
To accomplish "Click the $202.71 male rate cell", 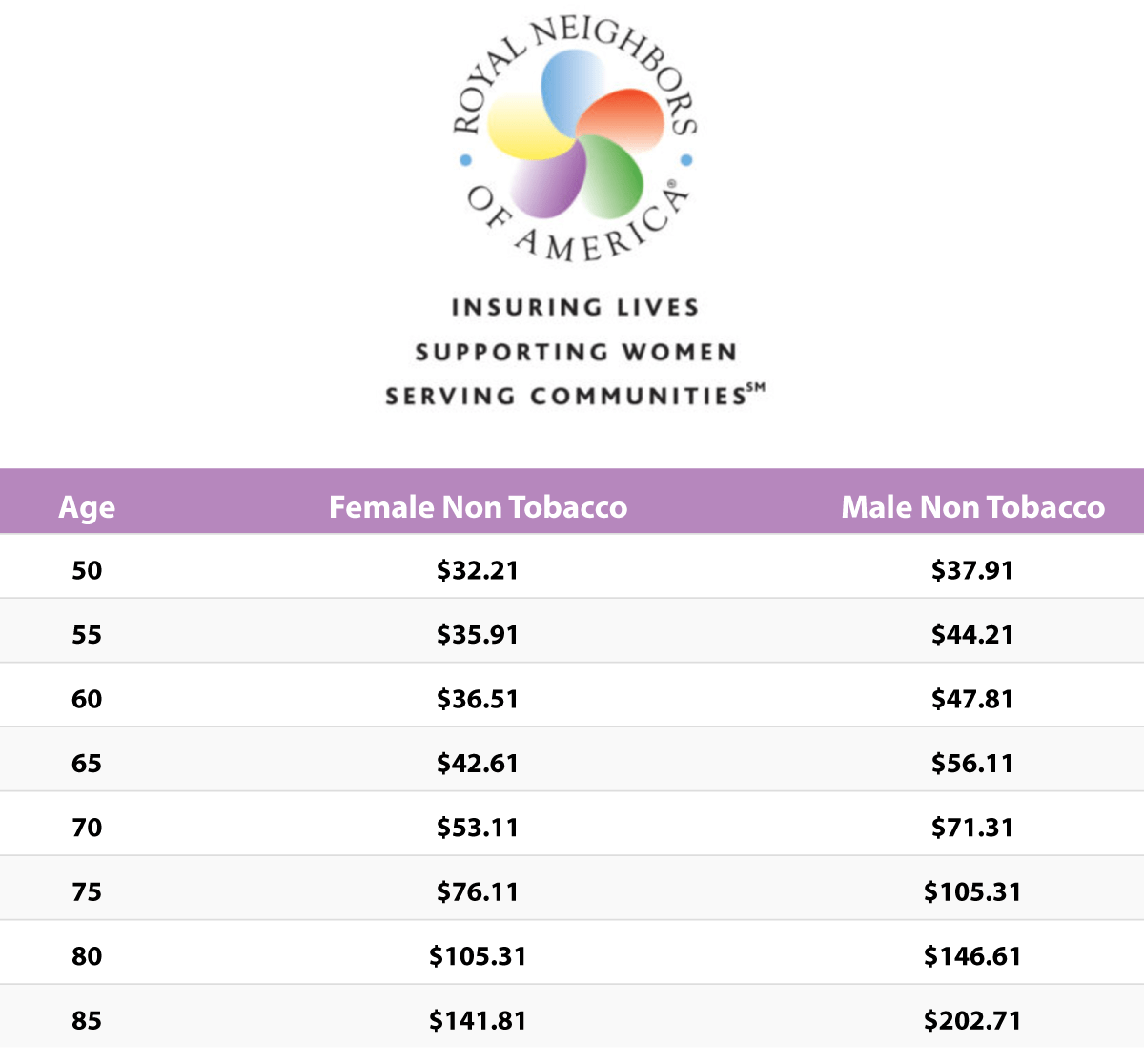I will 972,1021.
